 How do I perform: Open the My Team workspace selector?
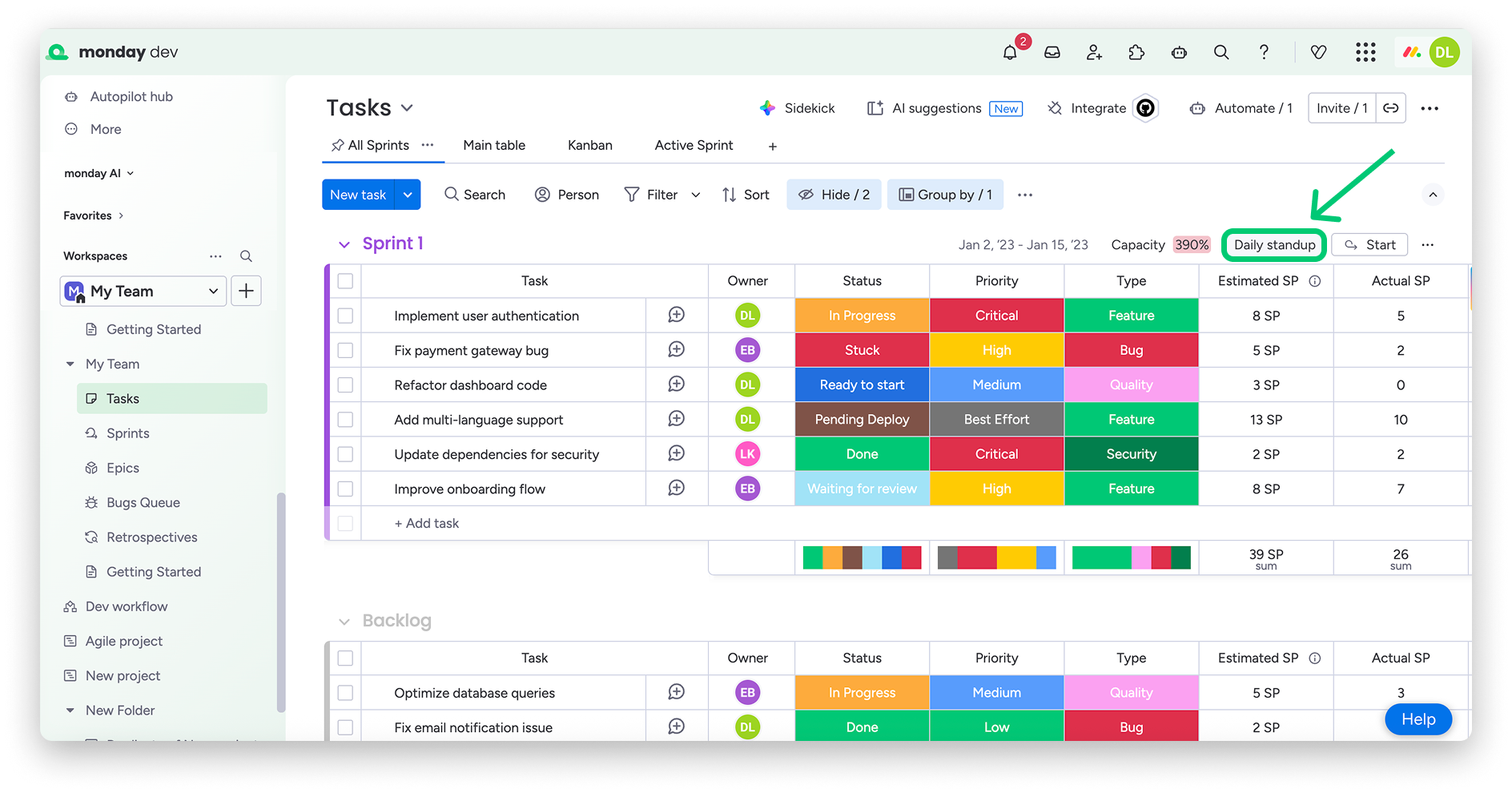tap(143, 291)
